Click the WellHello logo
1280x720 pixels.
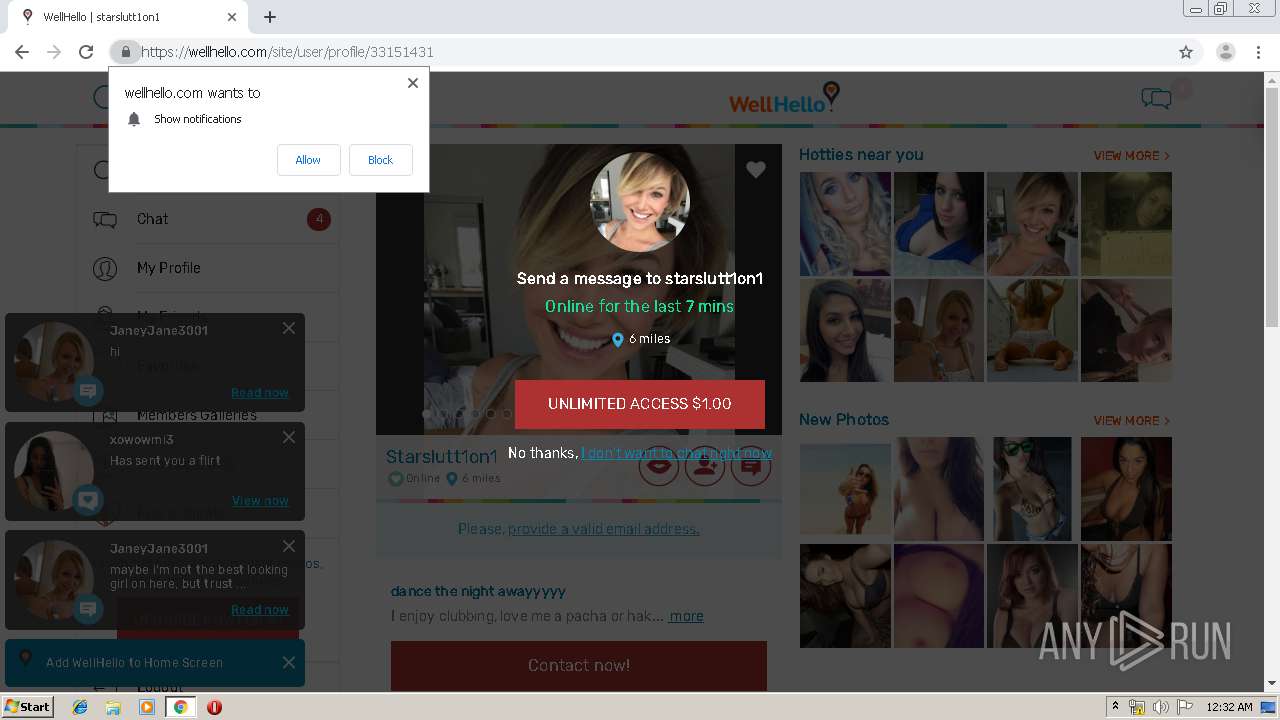784,98
